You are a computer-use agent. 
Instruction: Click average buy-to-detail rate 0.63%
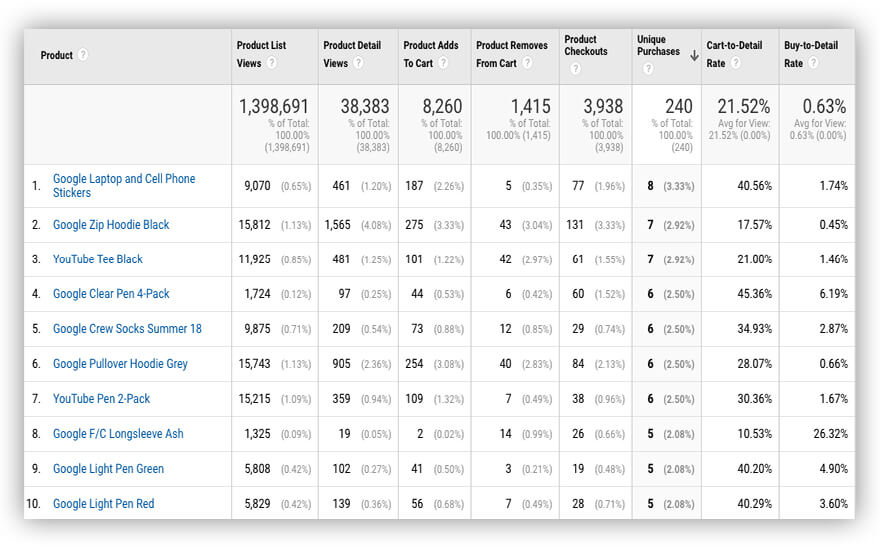[x=824, y=106]
